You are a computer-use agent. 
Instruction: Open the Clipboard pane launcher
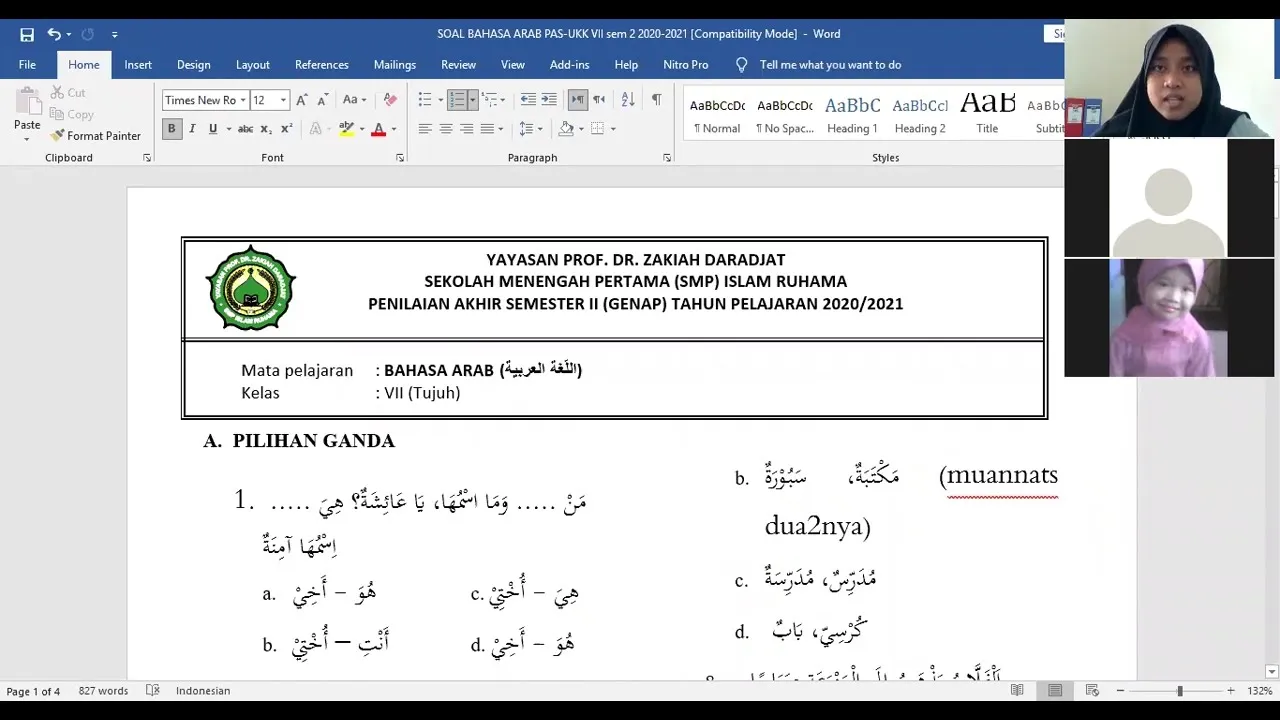coord(147,158)
